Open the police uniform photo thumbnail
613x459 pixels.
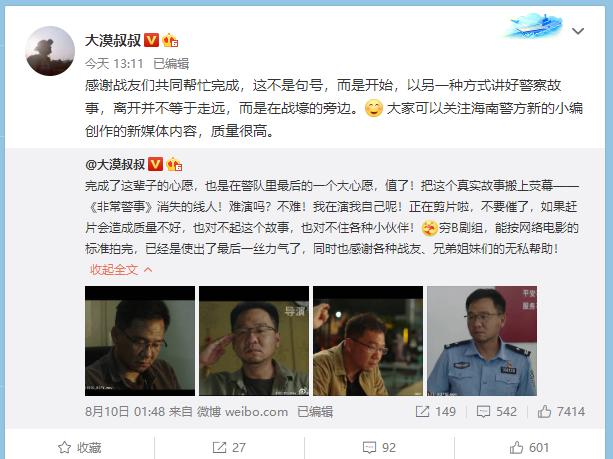[482, 341]
